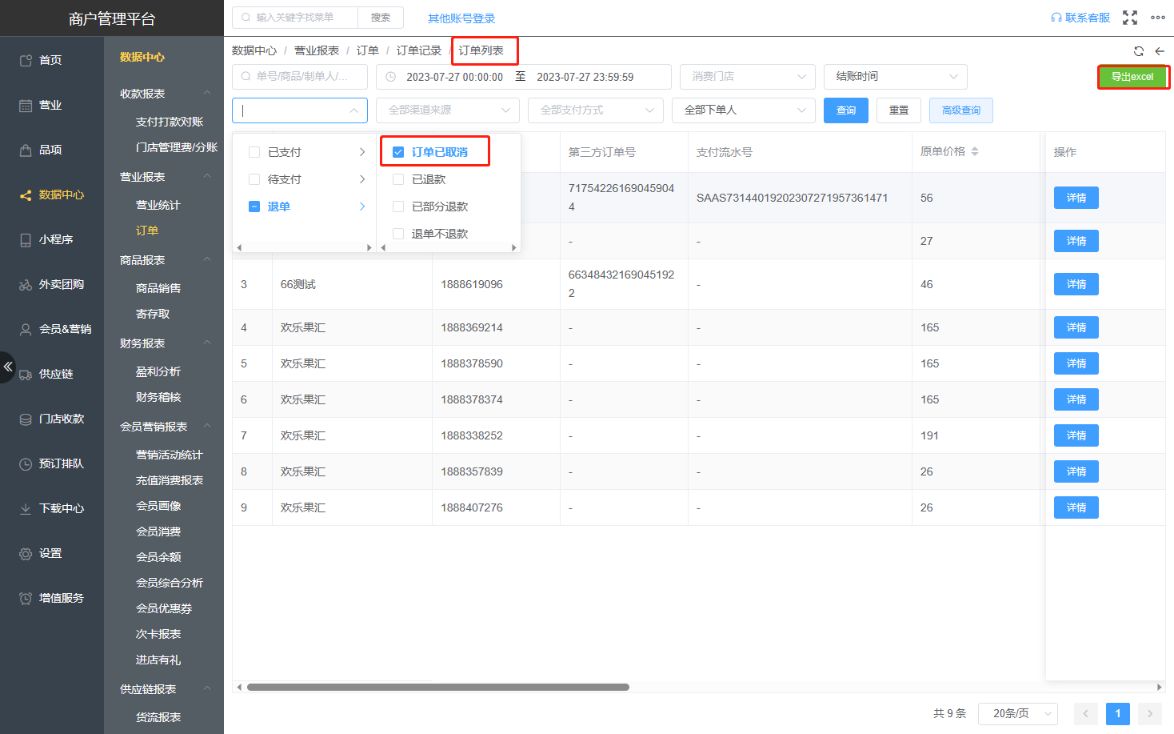
Task: Click the 高级查询 advanced query button
Action: coord(961,110)
